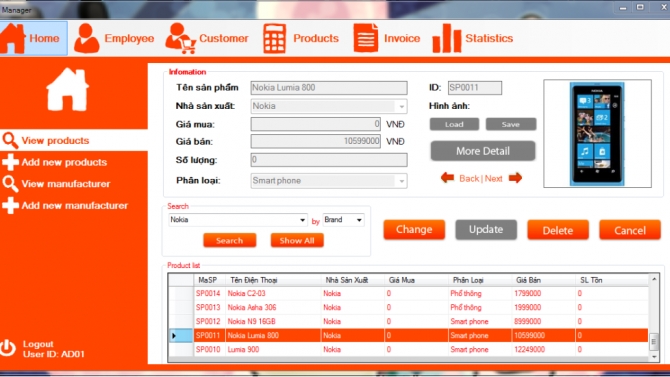Select View products in the sidebar
The image size is (670, 377).
point(74,140)
